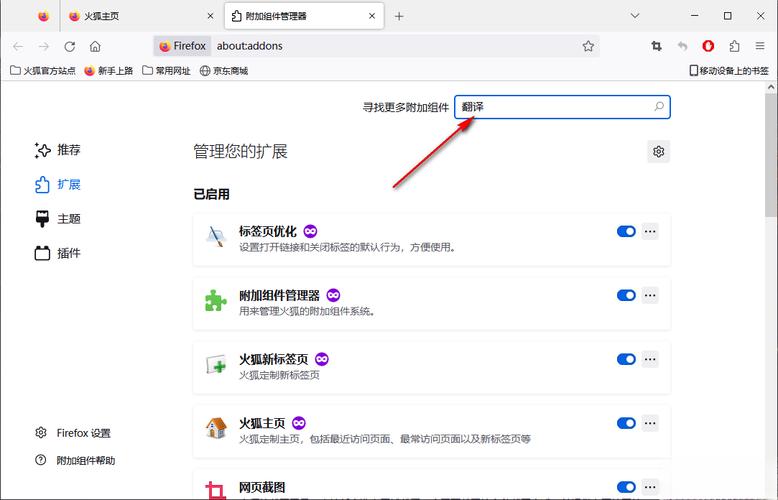Select 推荐 in the sidebar
The height and width of the screenshot is (500, 778).
coord(58,150)
